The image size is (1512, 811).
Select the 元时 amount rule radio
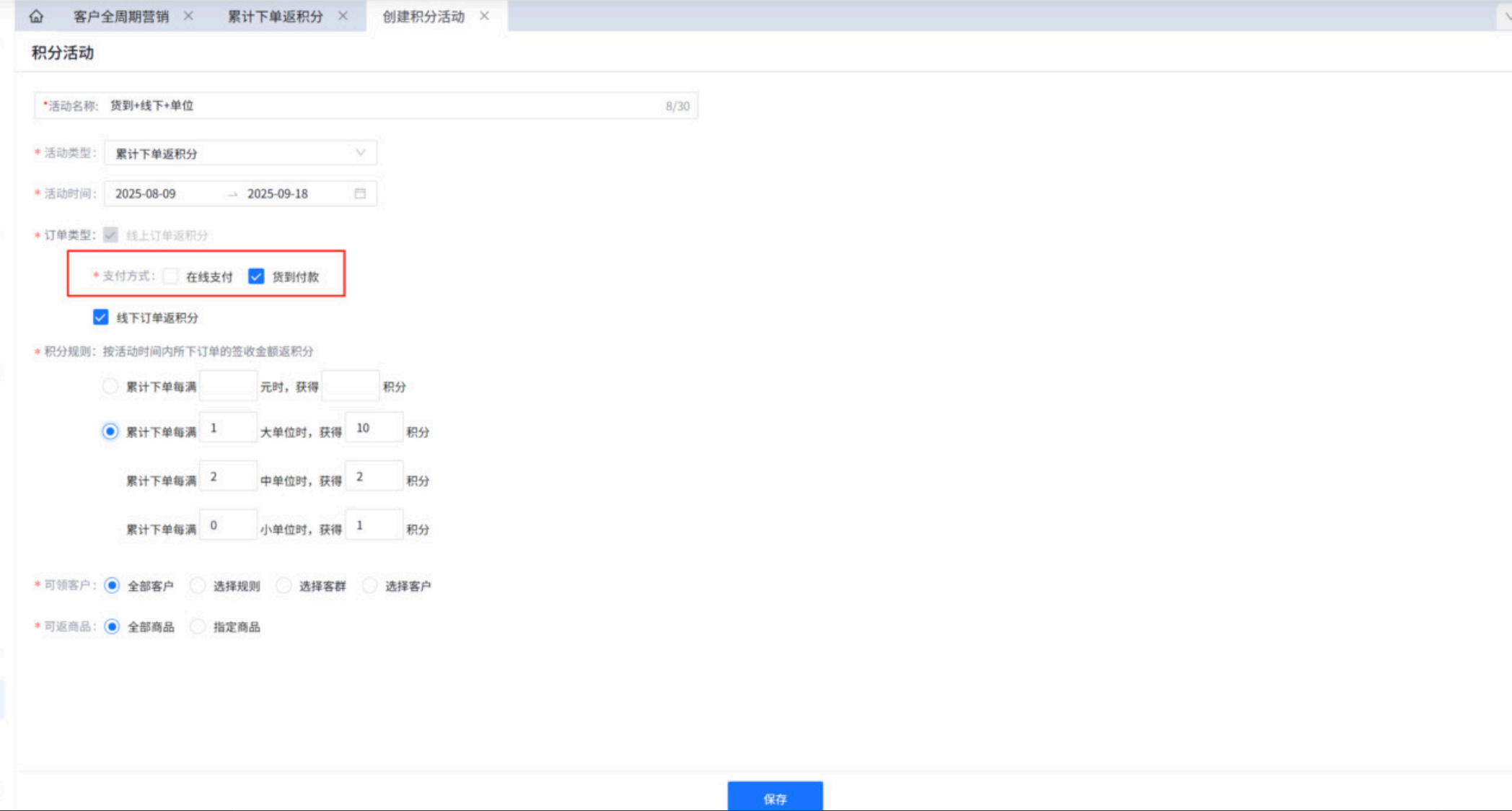coord(110,386)
